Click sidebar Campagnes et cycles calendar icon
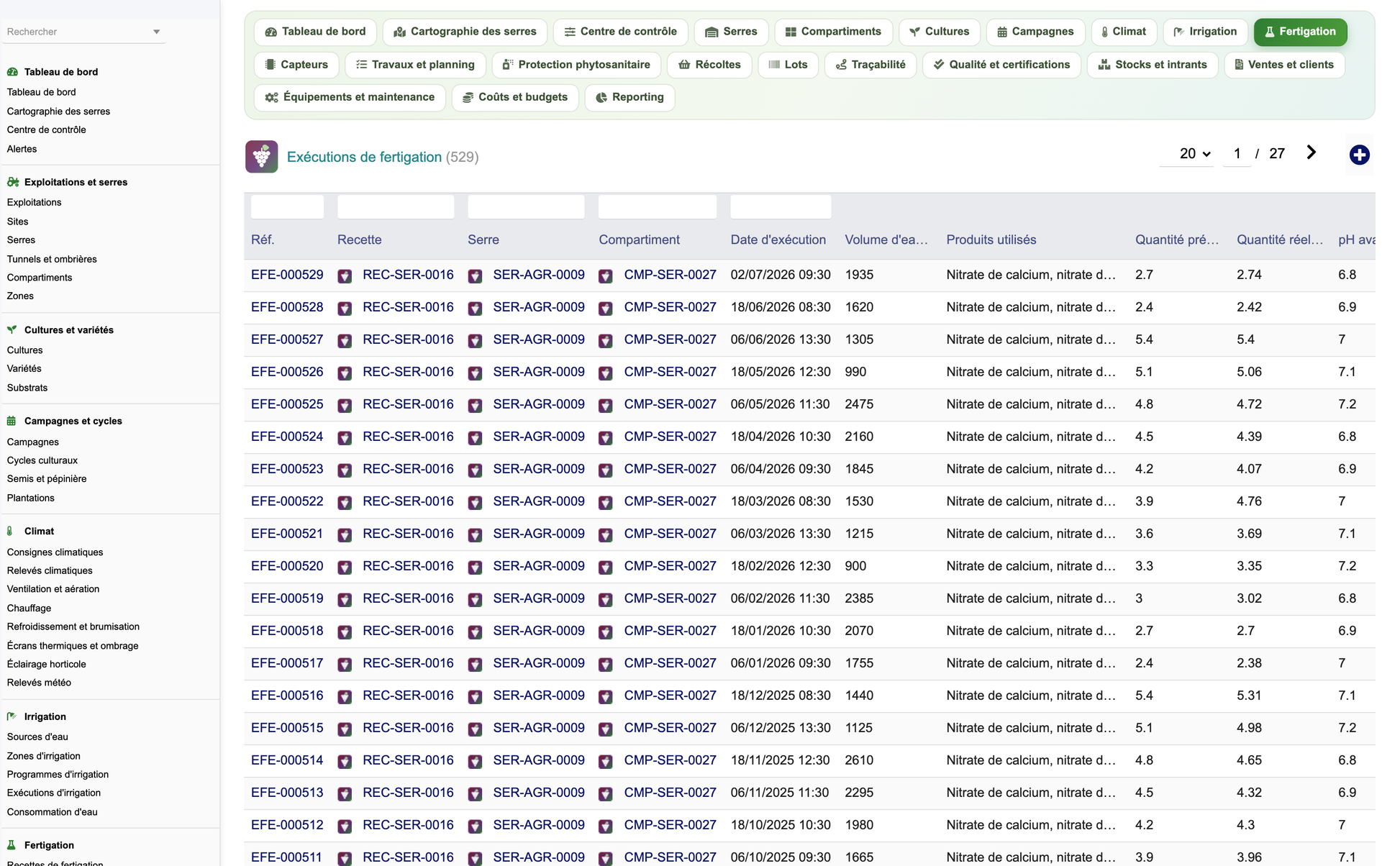 [x=12, y=421]
